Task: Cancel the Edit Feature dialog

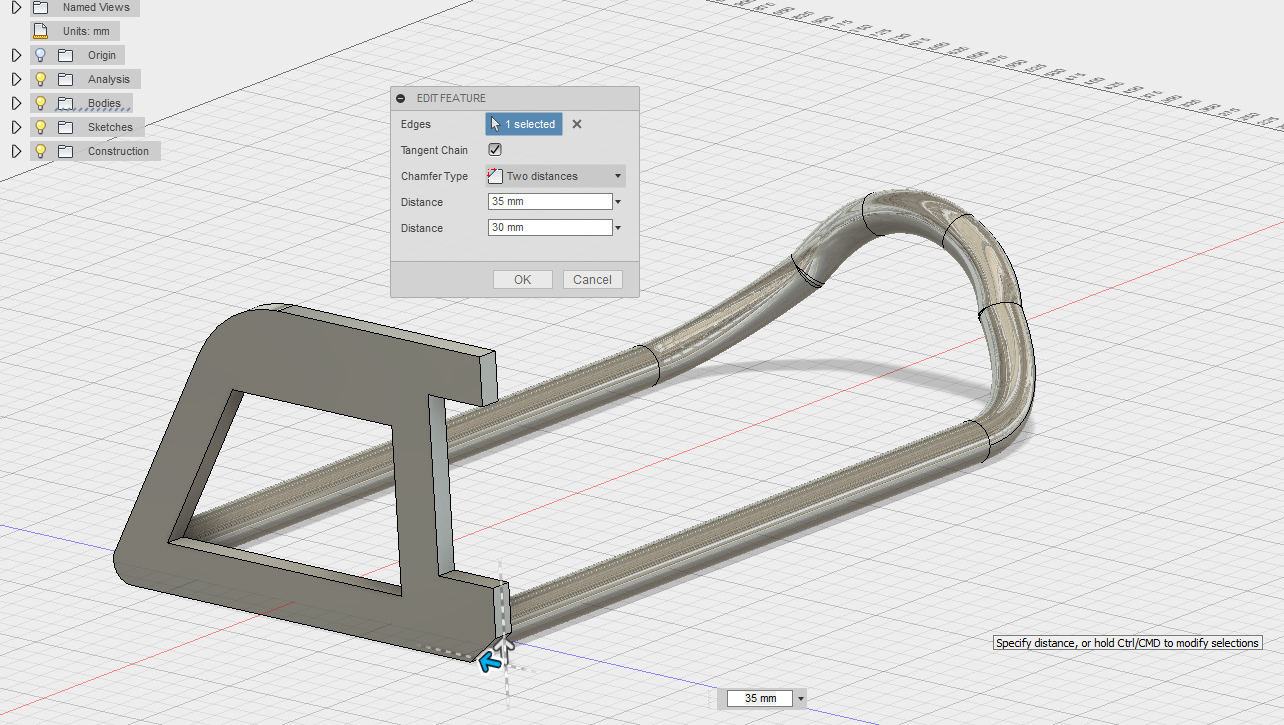Action: pos(592,280)
